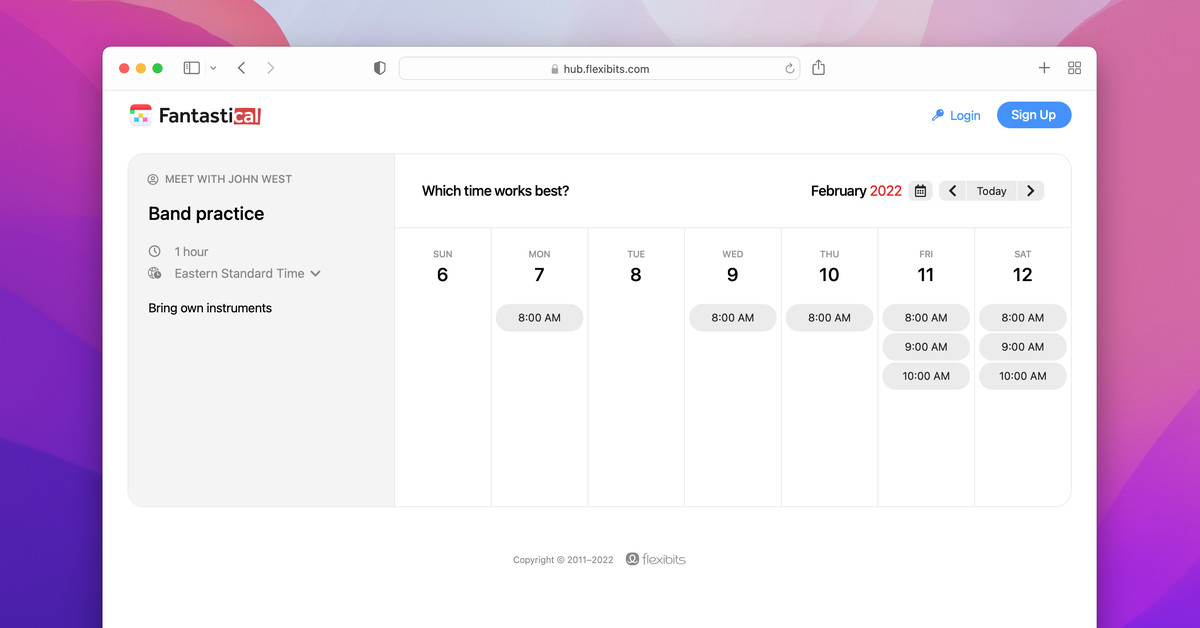Go back using the browser back arrow
1200x628 pixels.
241,68
